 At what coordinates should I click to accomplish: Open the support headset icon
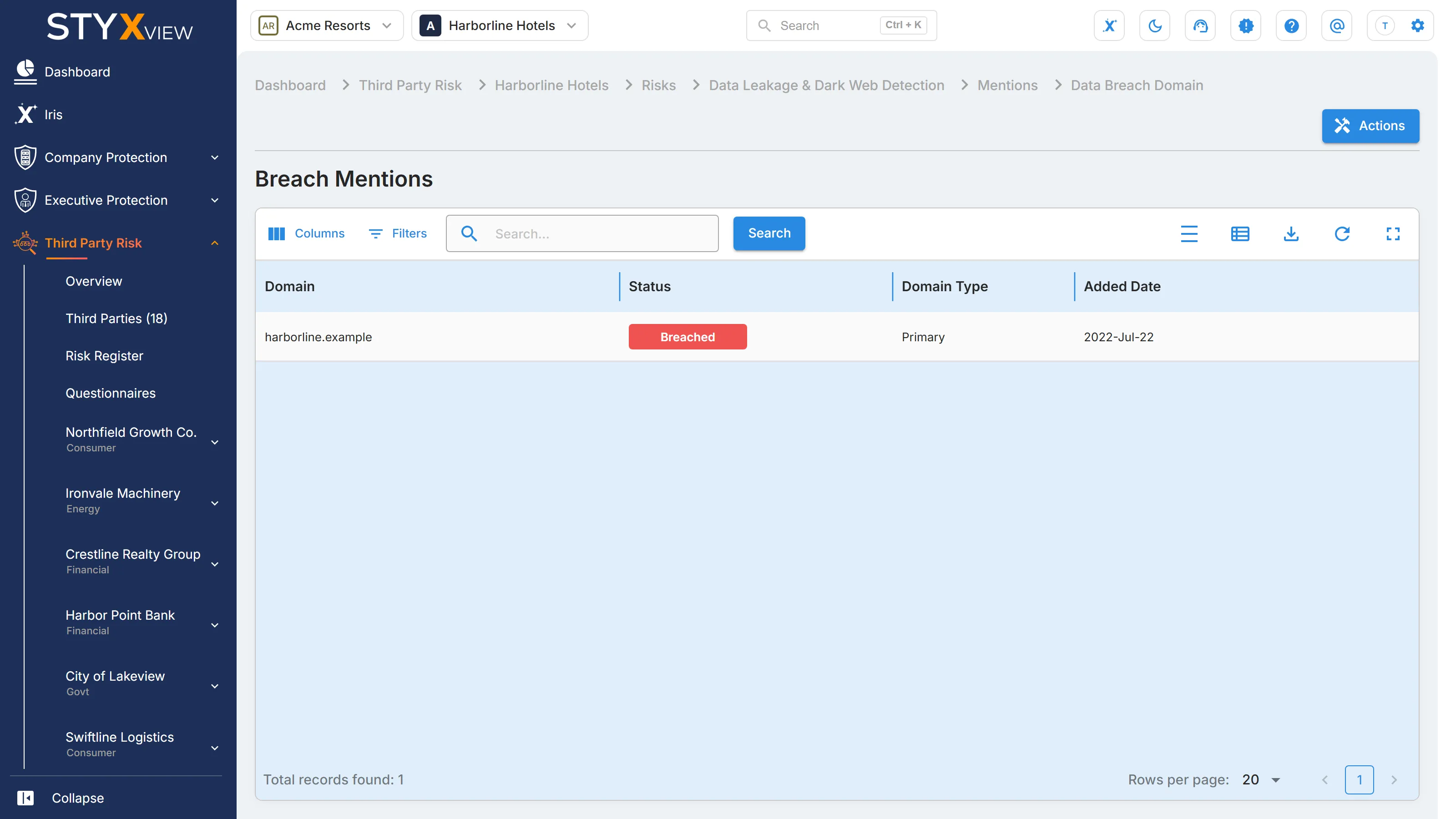tap(1200, 25)
